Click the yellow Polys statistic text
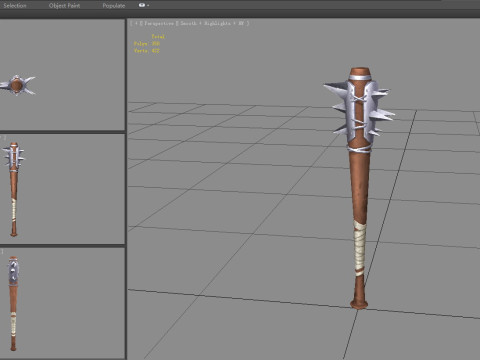 [x=147, y=44]
